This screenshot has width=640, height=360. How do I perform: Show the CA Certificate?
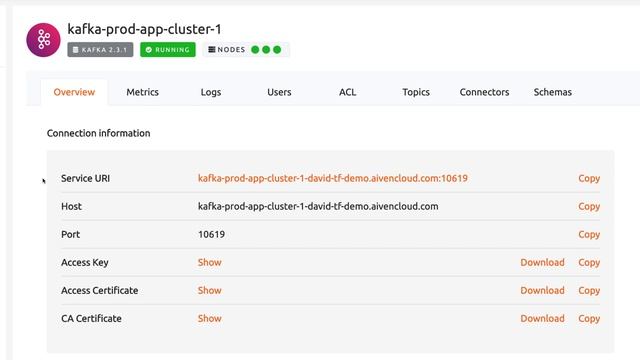210,318
